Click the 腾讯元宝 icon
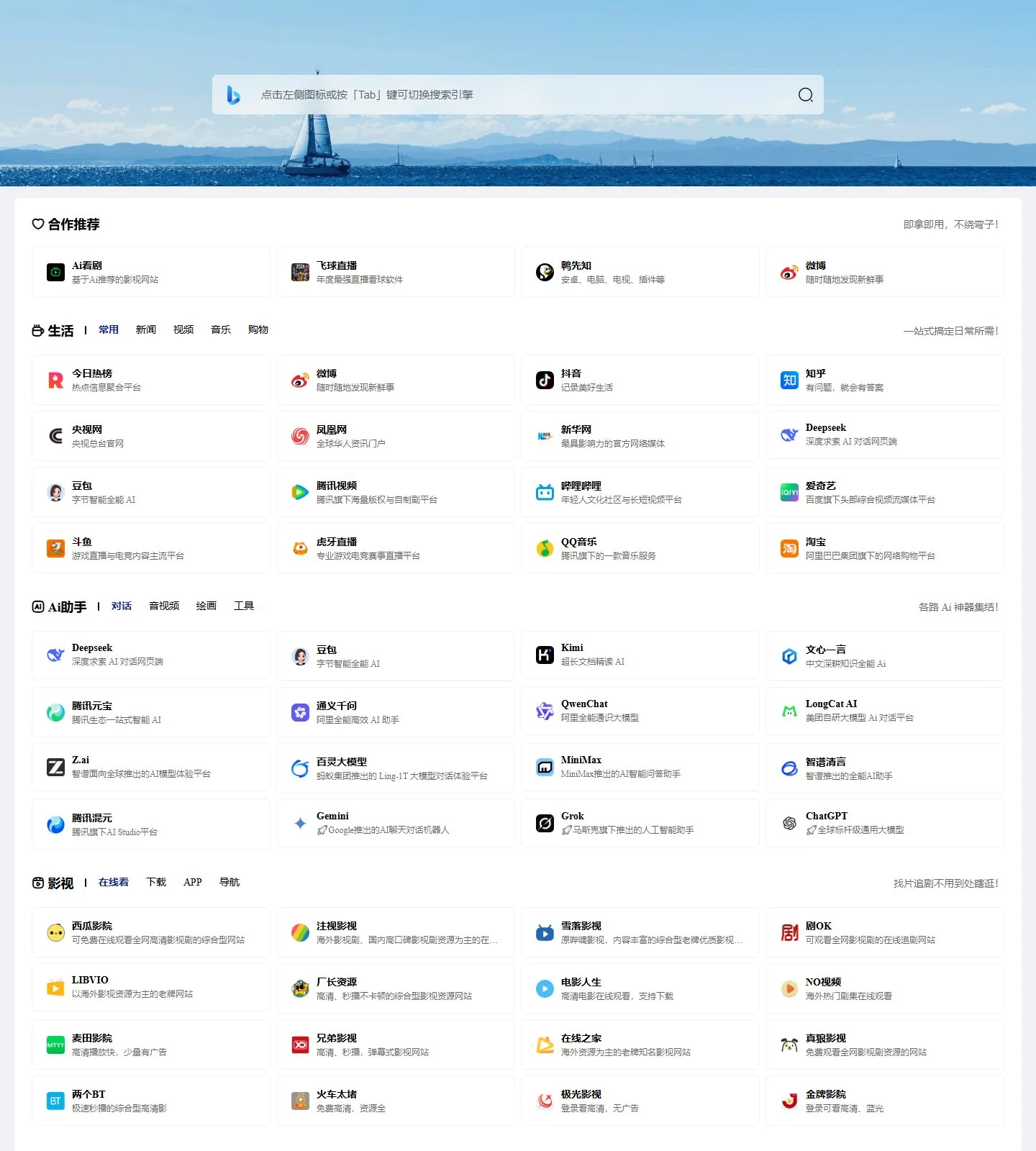 coord(55,712)
